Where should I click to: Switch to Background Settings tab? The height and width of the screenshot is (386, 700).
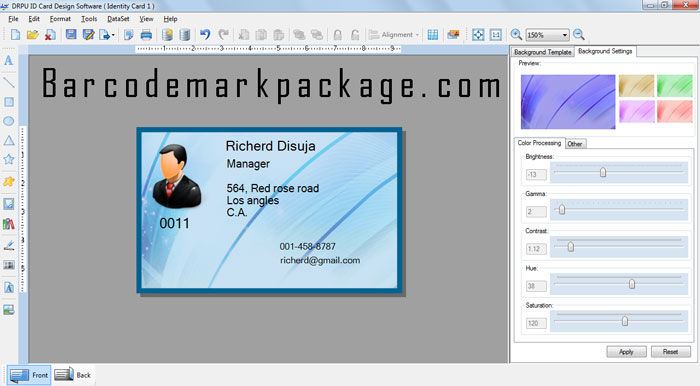tap(605, 51)
